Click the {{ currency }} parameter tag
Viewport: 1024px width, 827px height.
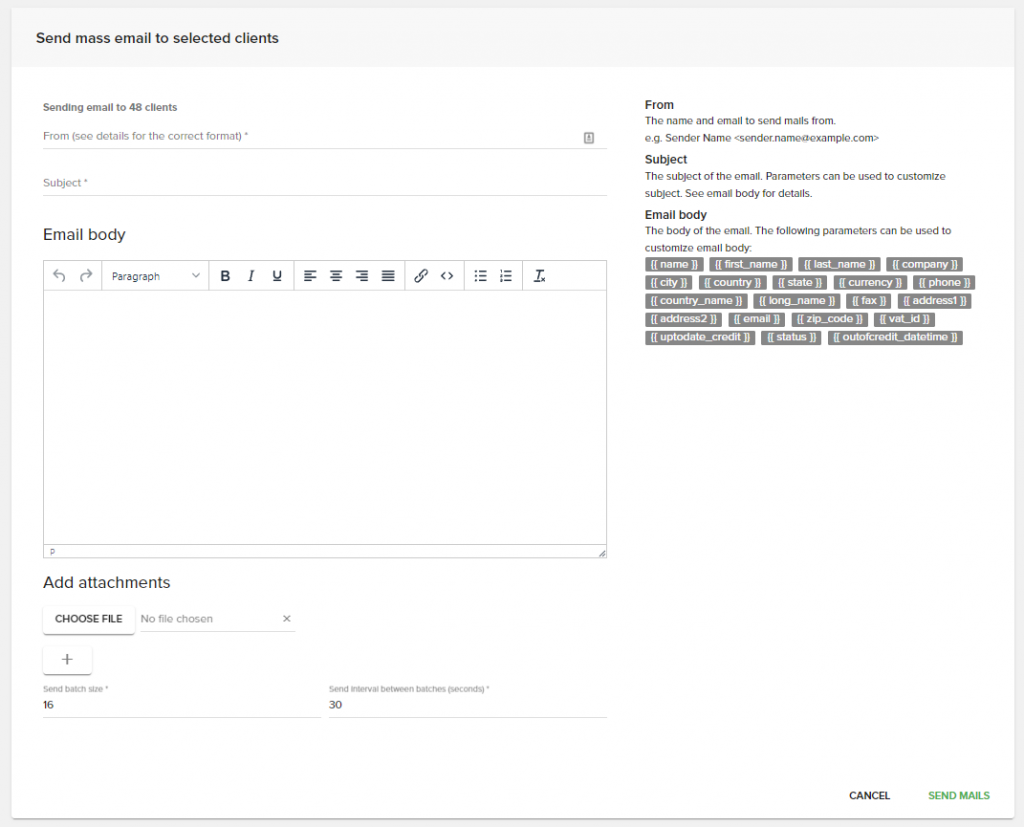870,282
